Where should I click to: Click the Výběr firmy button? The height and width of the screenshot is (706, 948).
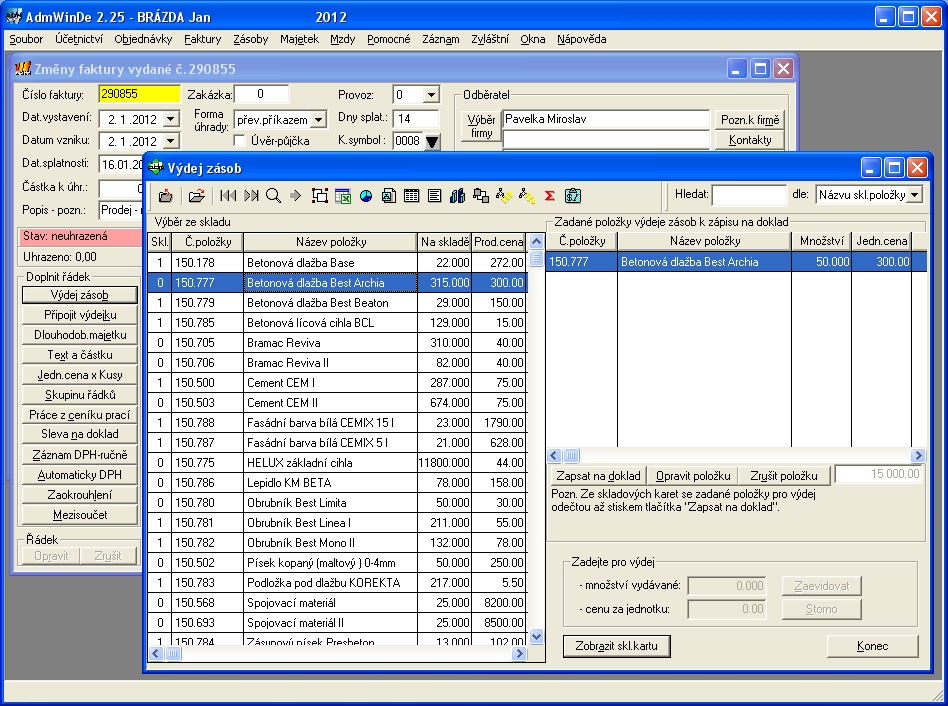tap(481, 126)
